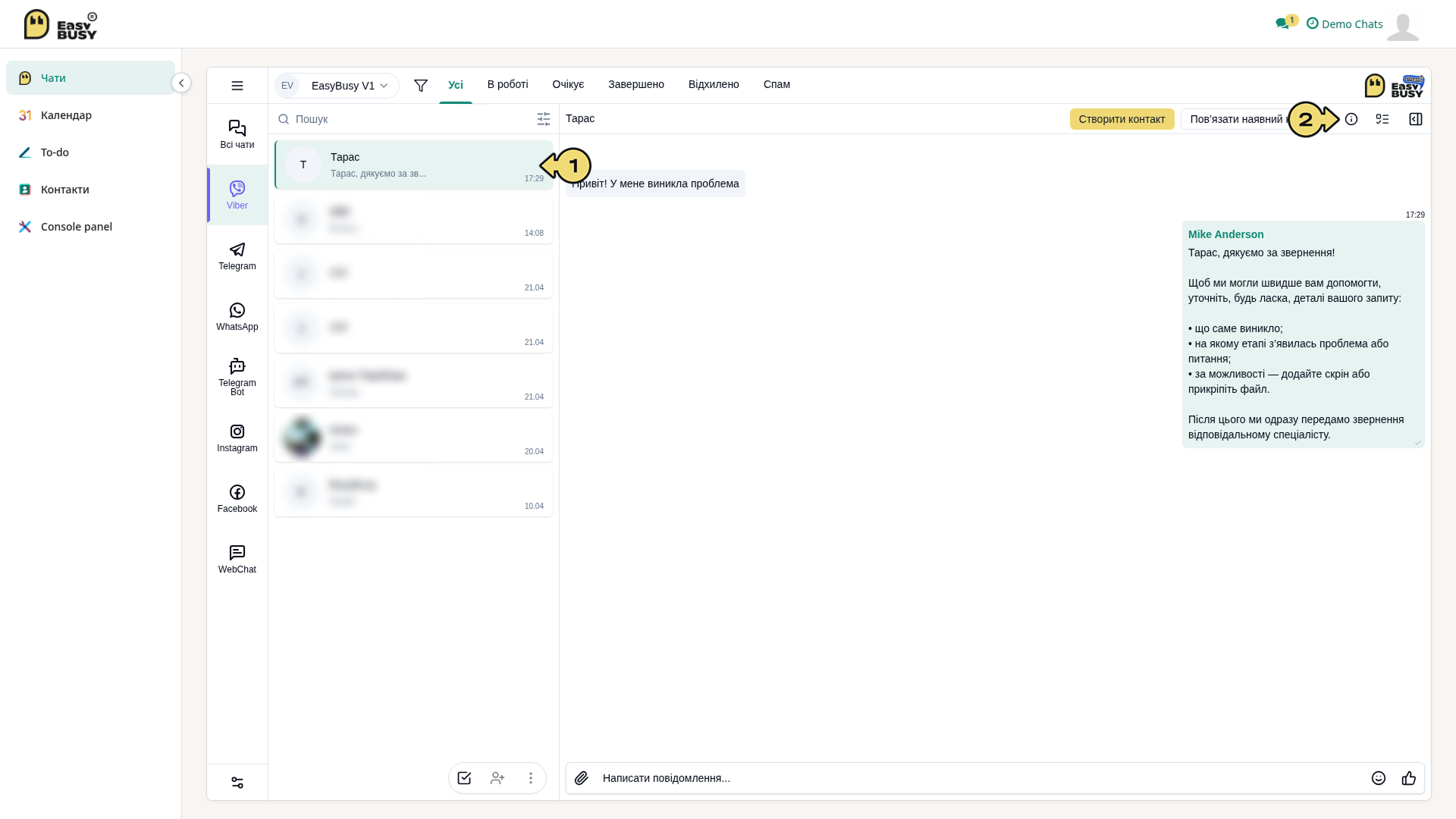The height and width of the screenshot is (819, 1456).
Task: Open the emoji picker
Action: coord(1379,778)
